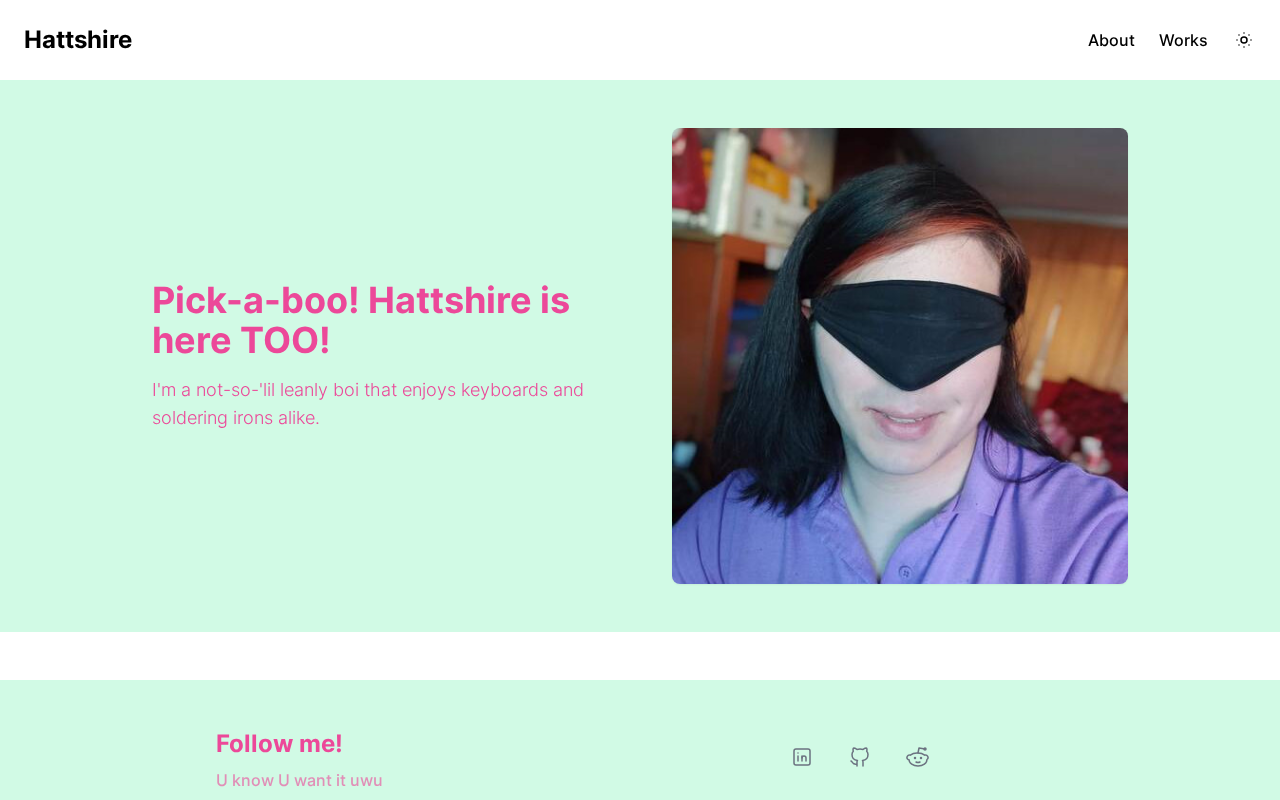
Task: Open the Reddit profile icon
Action: click(918, 757)
